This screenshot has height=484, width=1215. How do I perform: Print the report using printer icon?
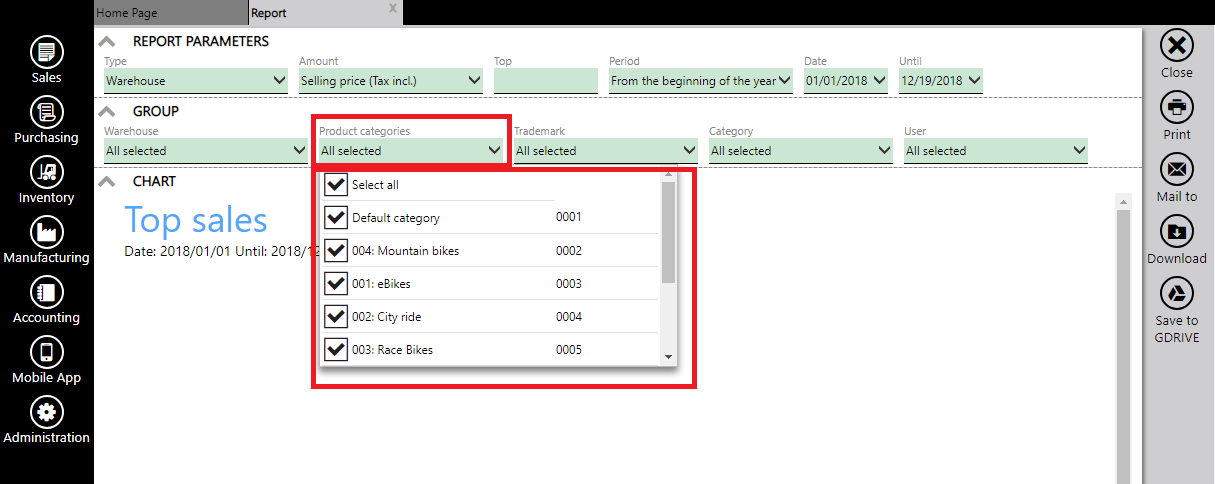1177,106
